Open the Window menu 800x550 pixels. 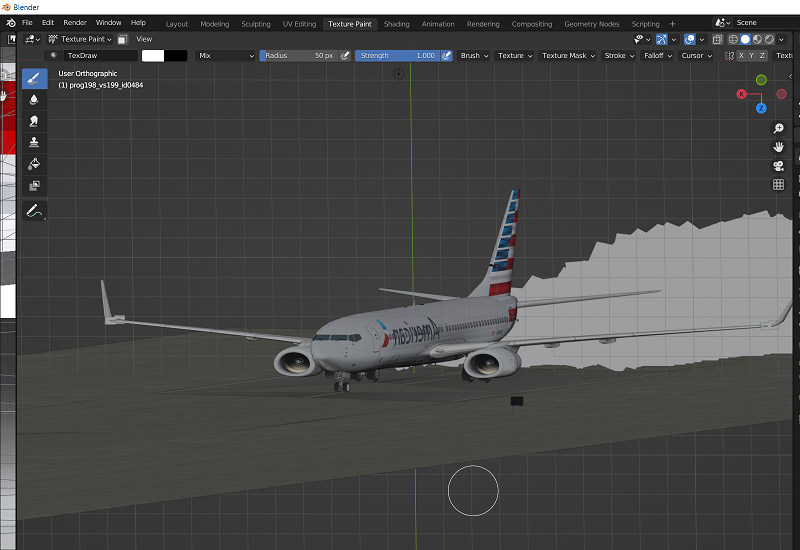[109, 22]
